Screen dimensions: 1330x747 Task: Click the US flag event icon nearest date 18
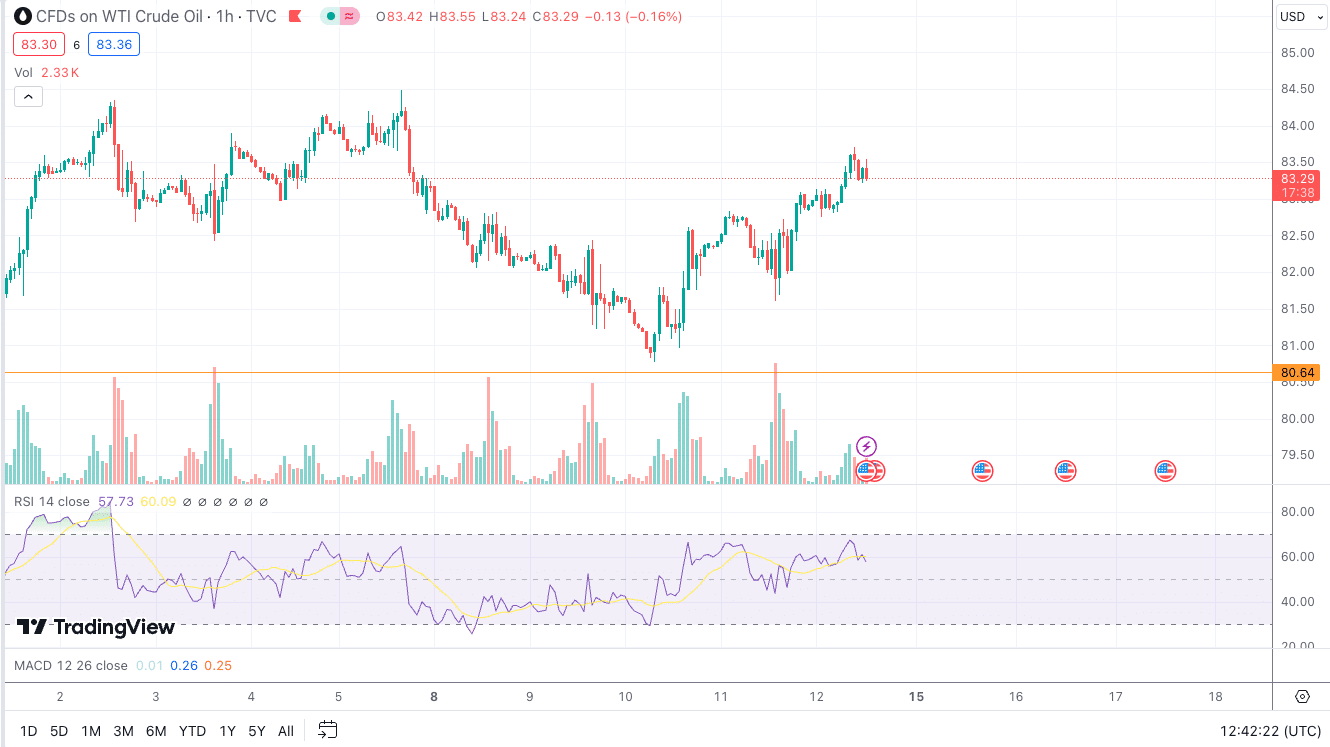(1165, 470)
